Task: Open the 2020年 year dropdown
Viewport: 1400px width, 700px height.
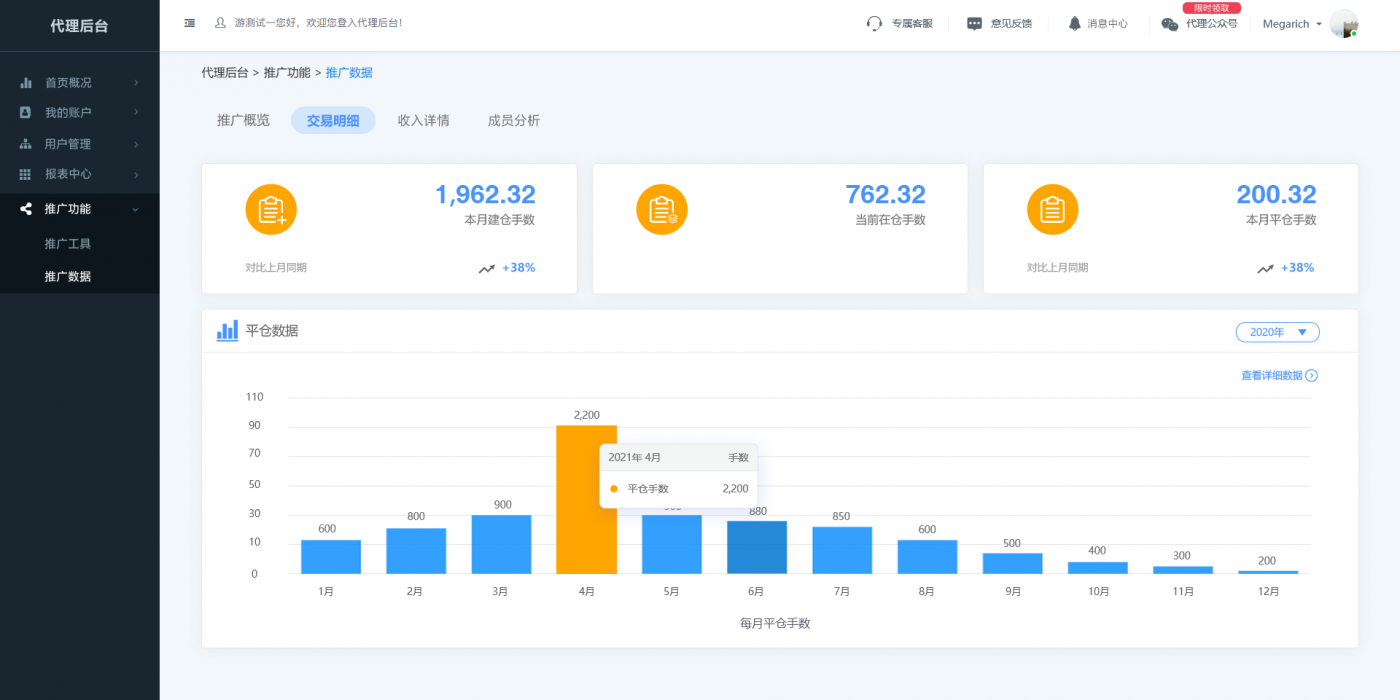Action: (x=1278, y=332)
